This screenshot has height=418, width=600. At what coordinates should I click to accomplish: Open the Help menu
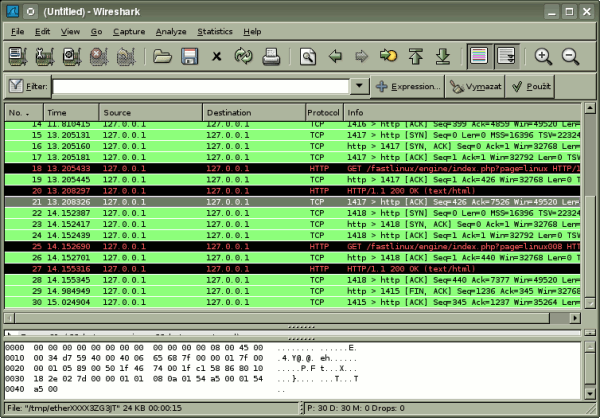252,32
